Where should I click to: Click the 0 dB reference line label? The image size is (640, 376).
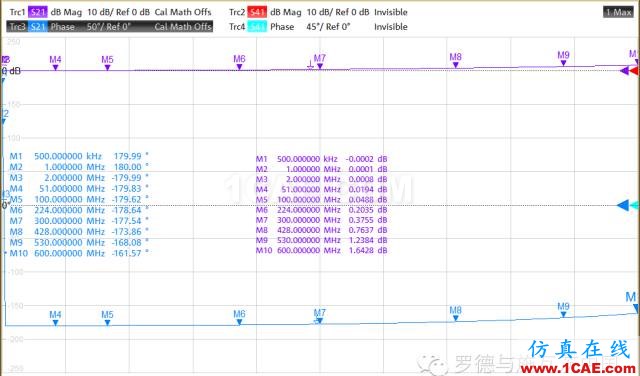coord(11,71)
